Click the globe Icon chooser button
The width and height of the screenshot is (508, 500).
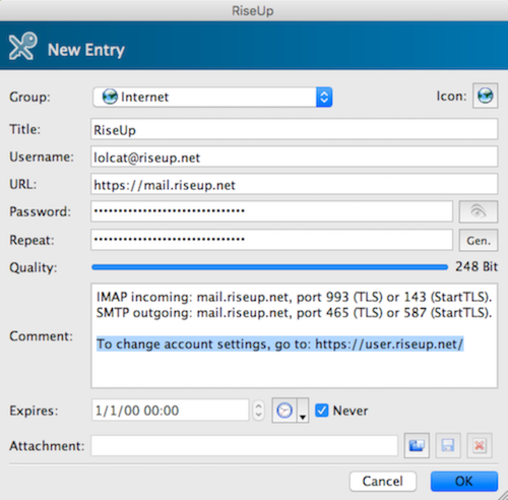point(485,96)
